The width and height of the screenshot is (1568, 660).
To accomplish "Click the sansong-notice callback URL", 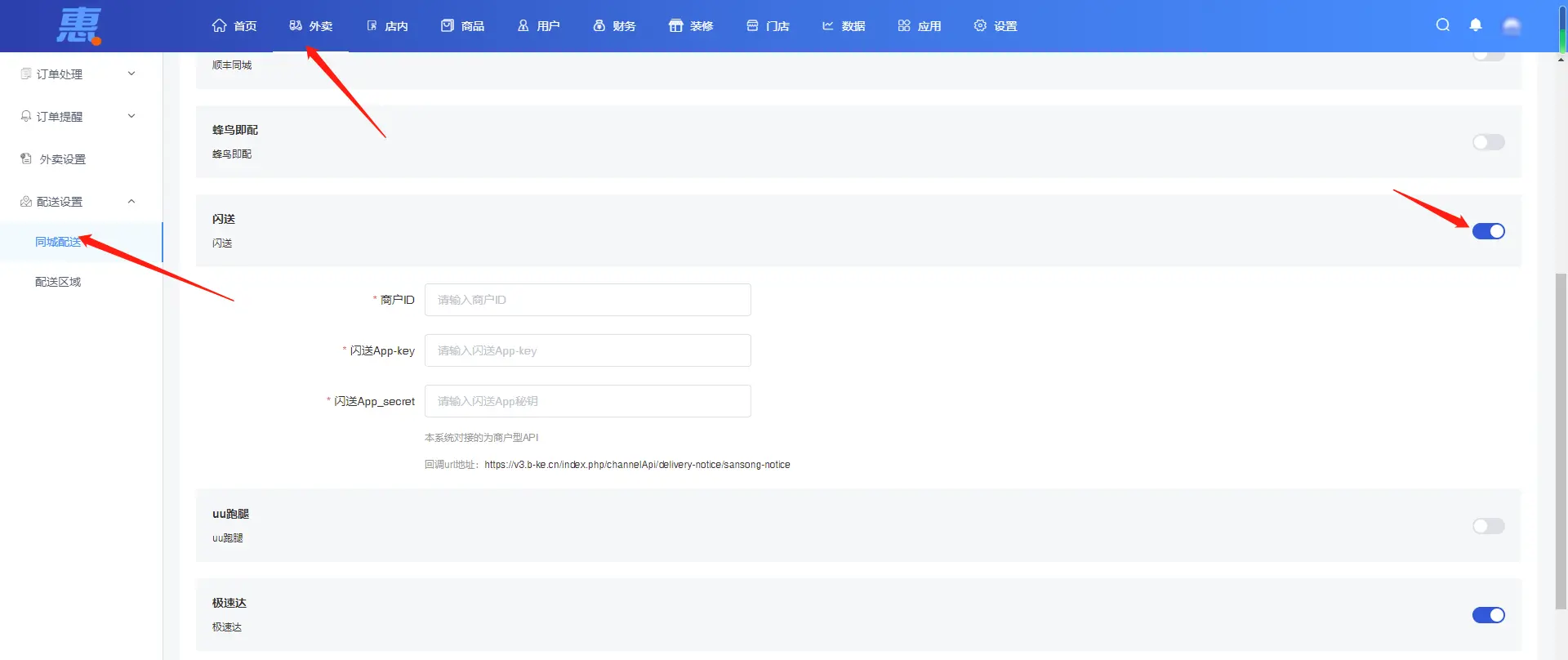I will pos(637,465).
